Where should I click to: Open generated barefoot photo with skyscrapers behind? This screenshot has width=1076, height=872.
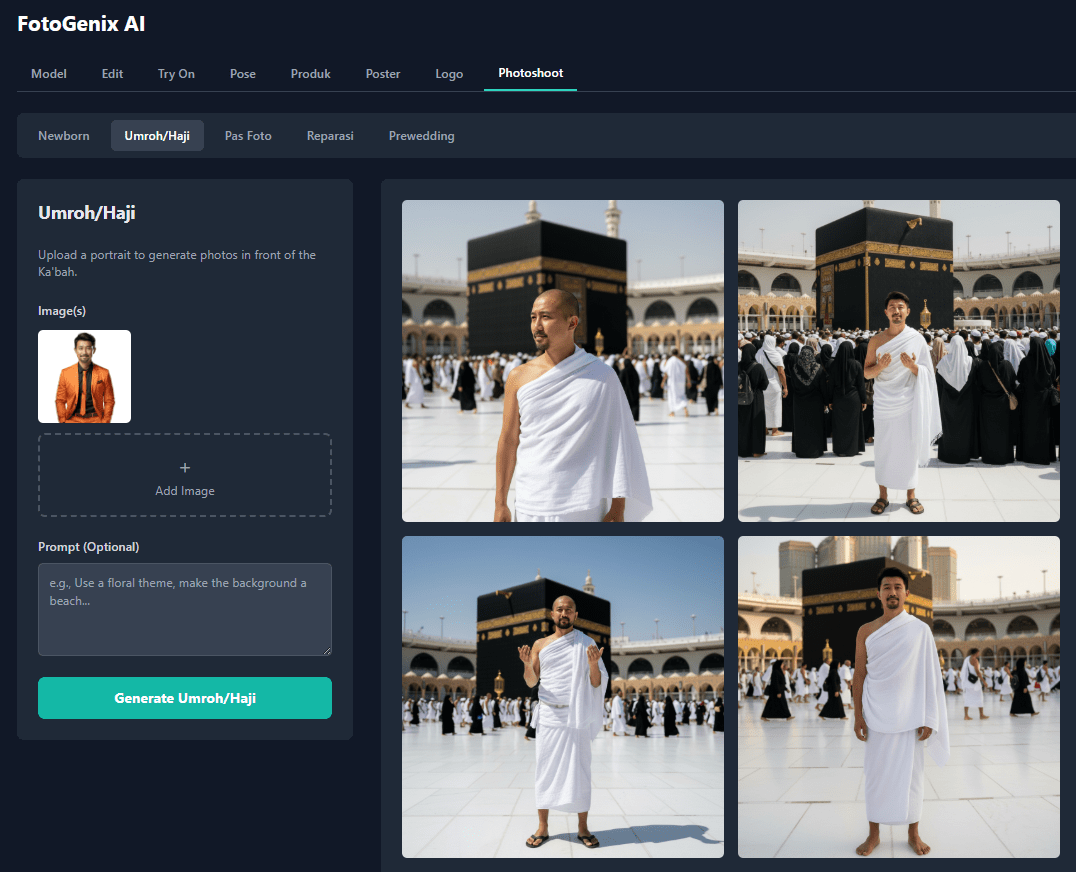[898, 697]
